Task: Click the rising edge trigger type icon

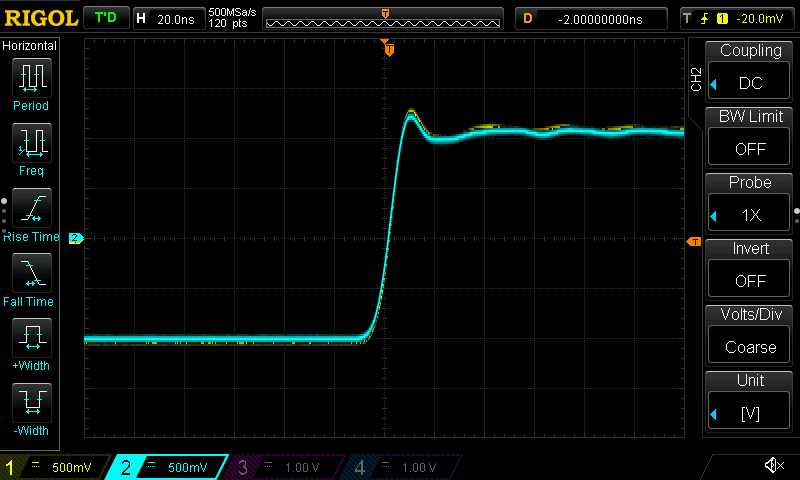Action: [705, 19]
